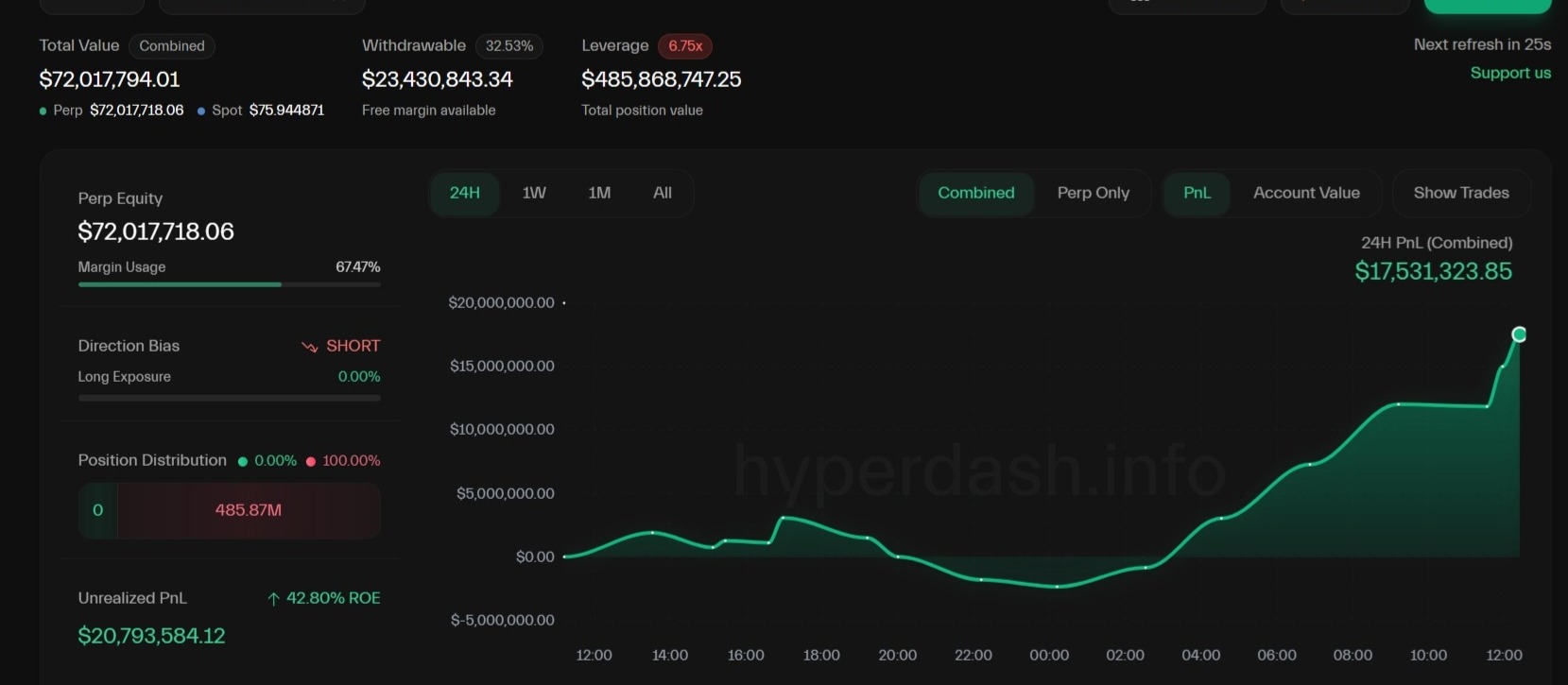Viewport: 1568px width, 685px height.
Task: Click the 6.75x leverage badge
Action: tap(684, 46)
